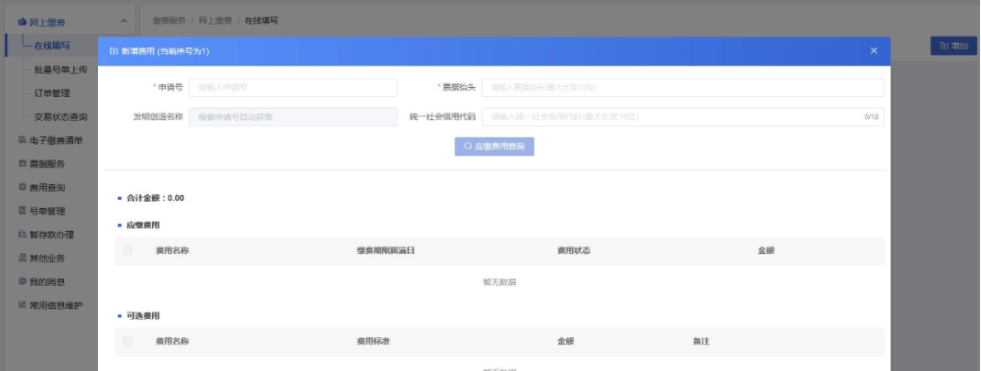Open 订单管理 submenu item
Viewport: 981px width, 371px height.
[52, 93]
